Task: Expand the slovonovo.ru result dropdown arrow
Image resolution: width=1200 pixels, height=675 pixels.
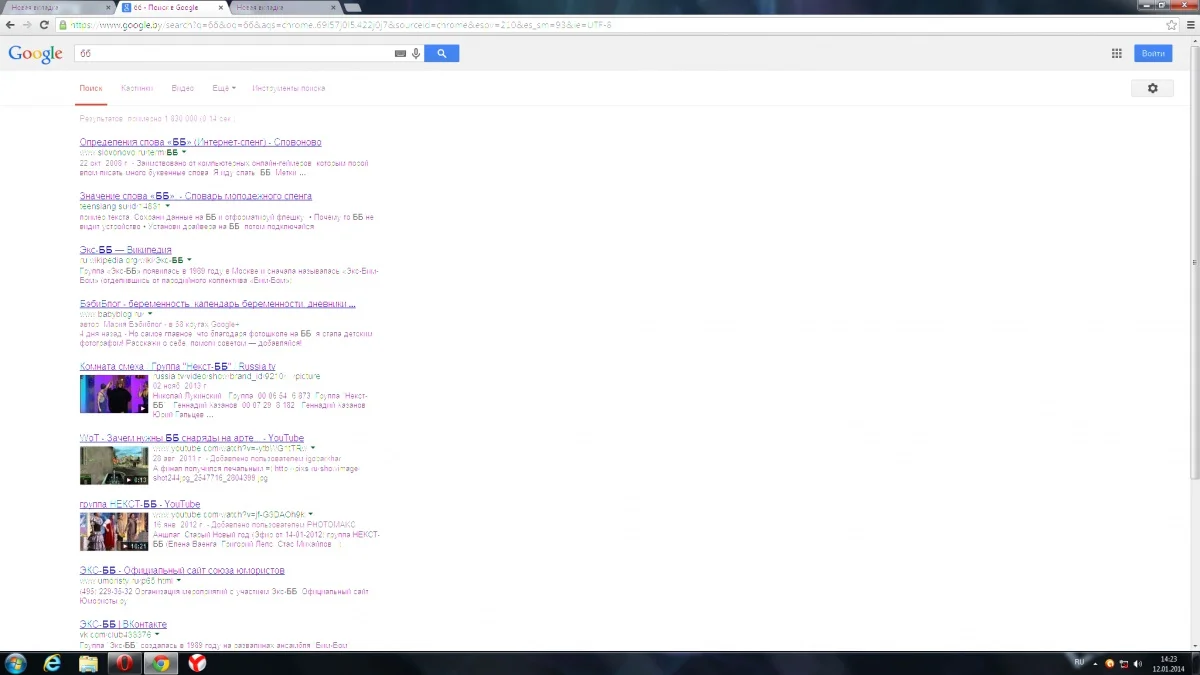Action: click(x=185, y=152)
